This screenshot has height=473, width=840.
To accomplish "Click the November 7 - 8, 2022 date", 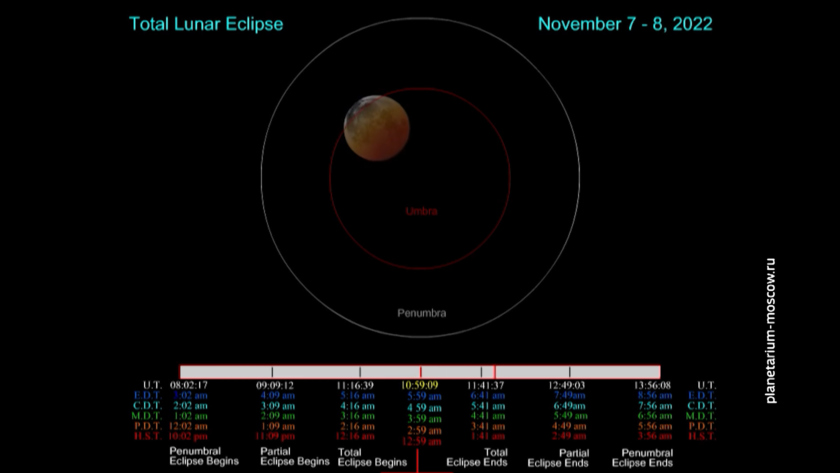I will [625, 24].
